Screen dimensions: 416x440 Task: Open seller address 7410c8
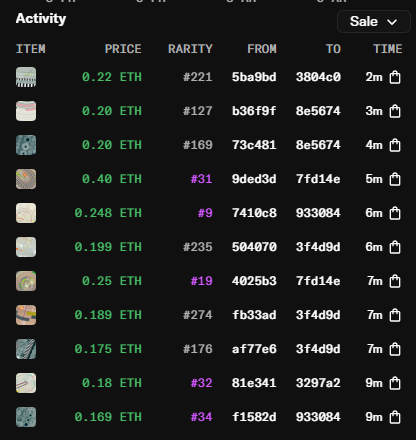[x=254, y=213]
